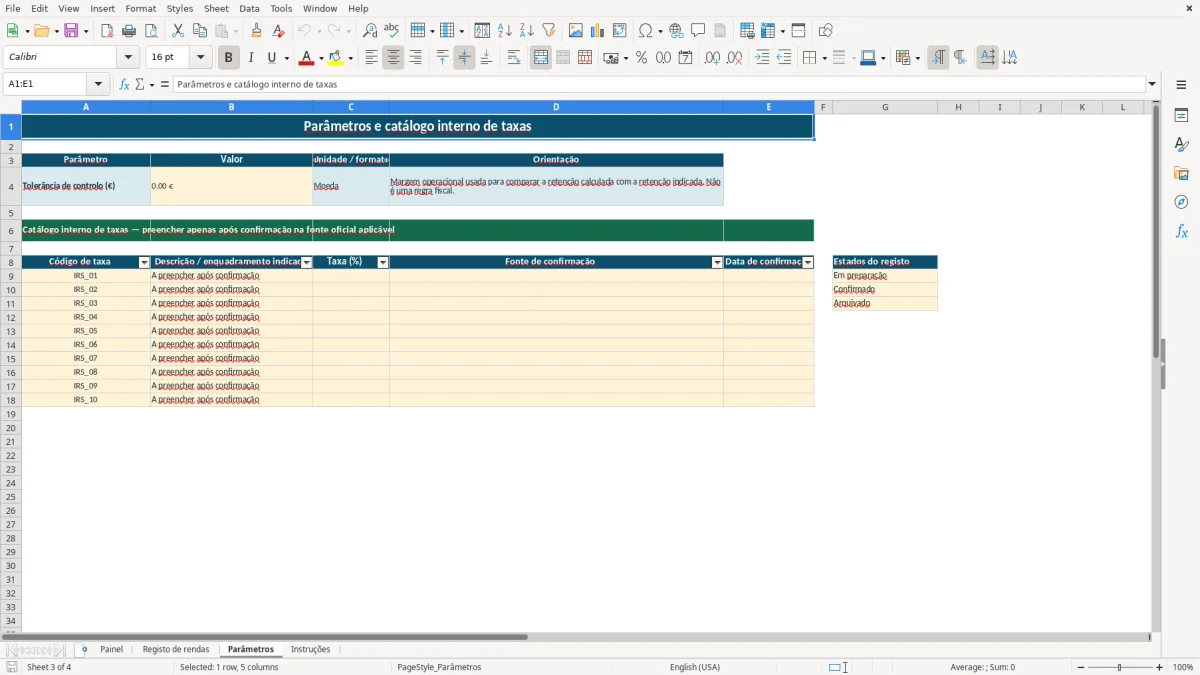The width and height of the screenshot is (1200, 675).
Task: Click Increase Indent icon
Action: click(x=762, y=58)
